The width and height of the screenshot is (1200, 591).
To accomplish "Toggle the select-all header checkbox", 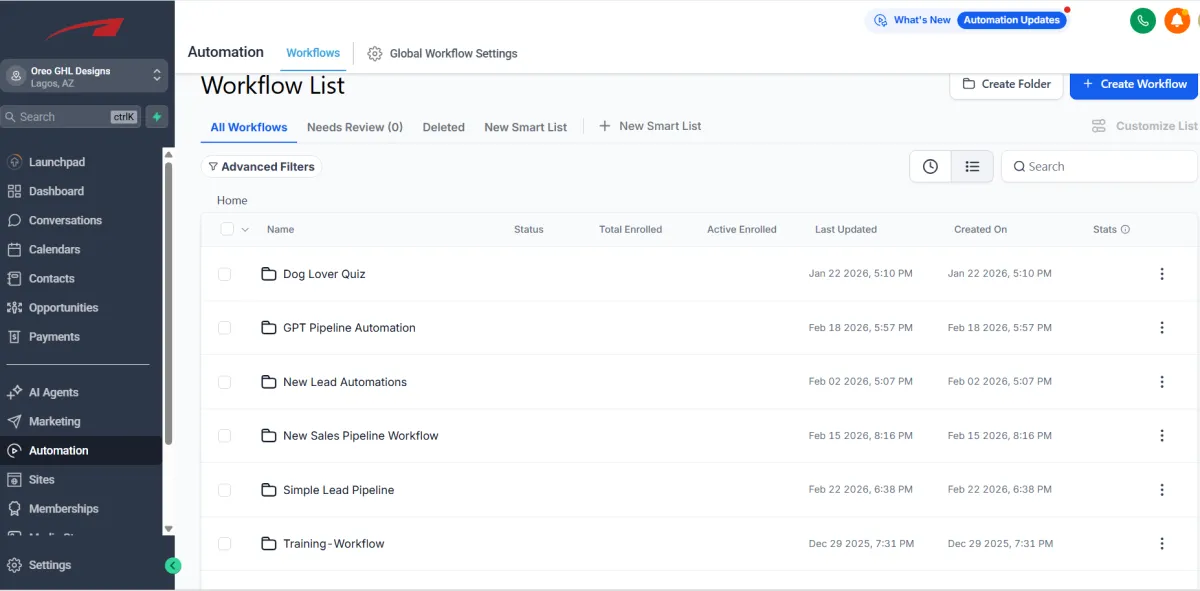I will [227, 229].
